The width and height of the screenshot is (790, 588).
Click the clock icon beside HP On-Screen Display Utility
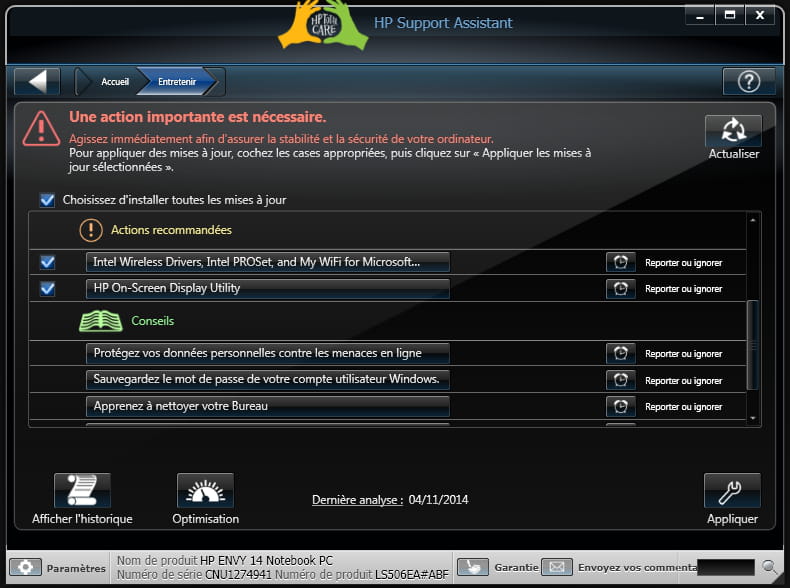click(x=621, y=289)
